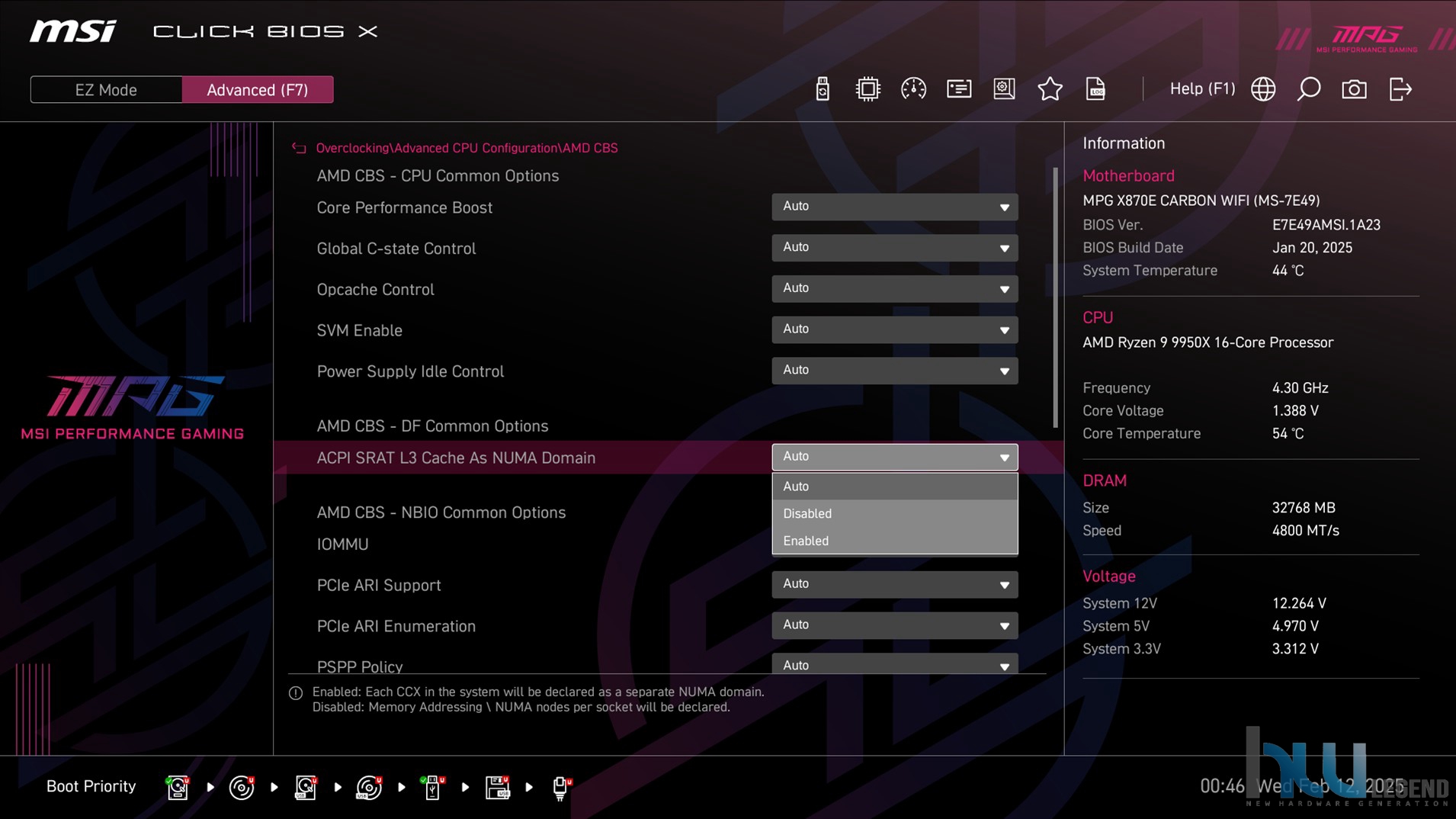Select hard disk boot priority icon
Viewport: 1456px width, 819px height.
click(178, 787)
